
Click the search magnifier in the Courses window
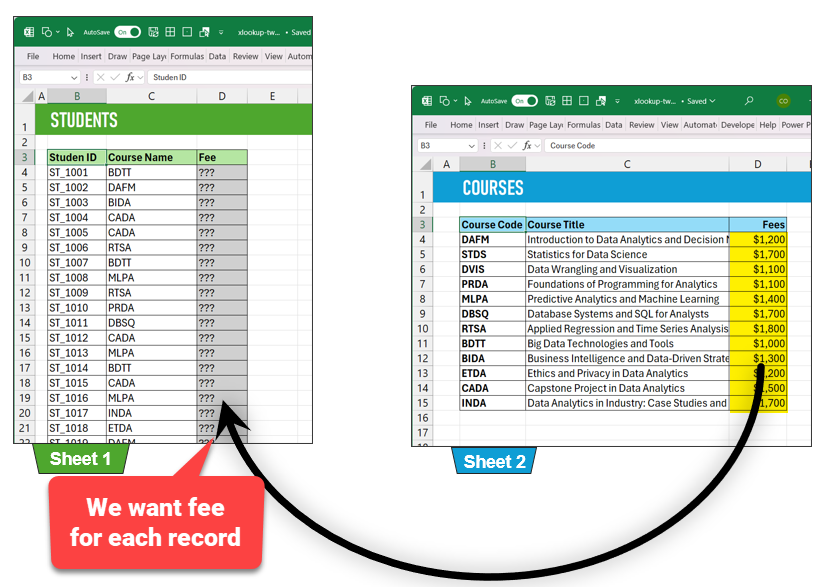(749, 101)
